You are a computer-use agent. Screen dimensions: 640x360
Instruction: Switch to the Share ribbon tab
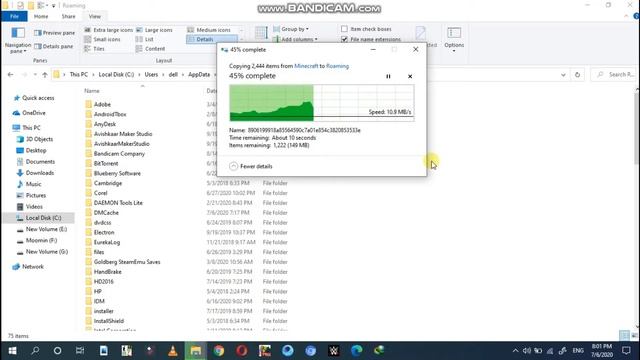[68, 16]
